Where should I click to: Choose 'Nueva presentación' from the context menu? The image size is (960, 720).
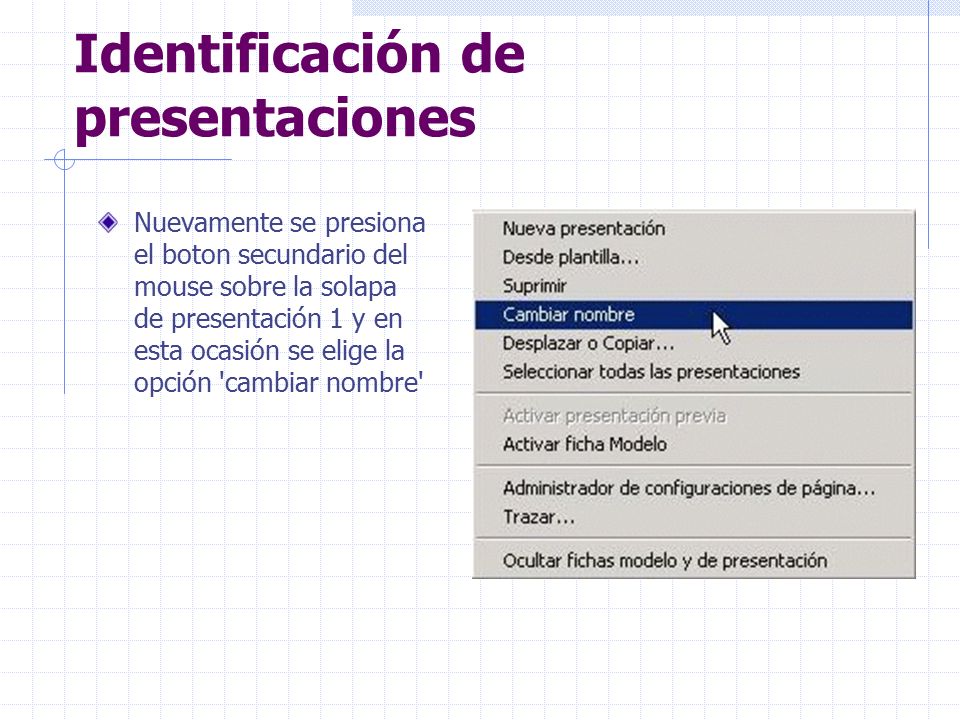(x=694, y=229)
